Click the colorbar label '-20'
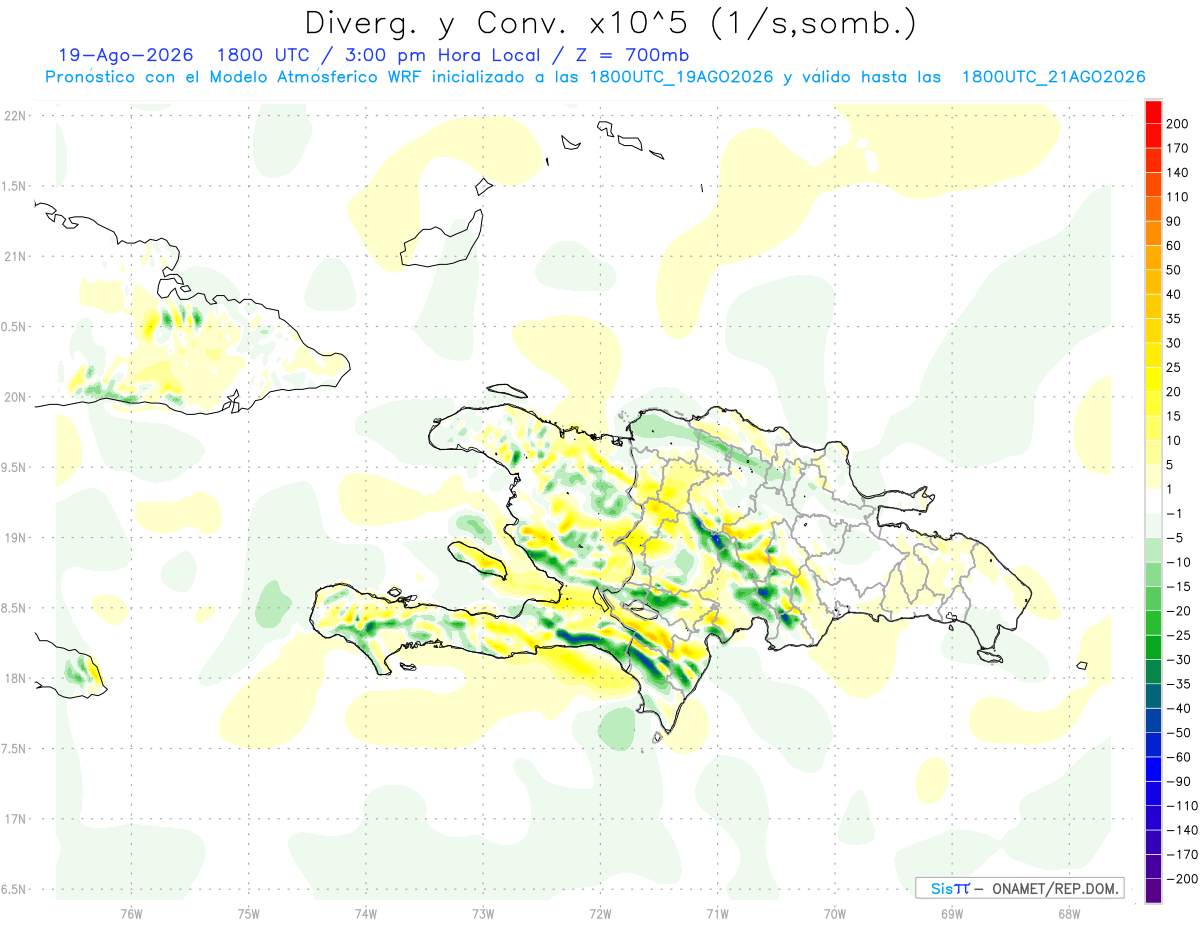 [x=1177, y=611]
